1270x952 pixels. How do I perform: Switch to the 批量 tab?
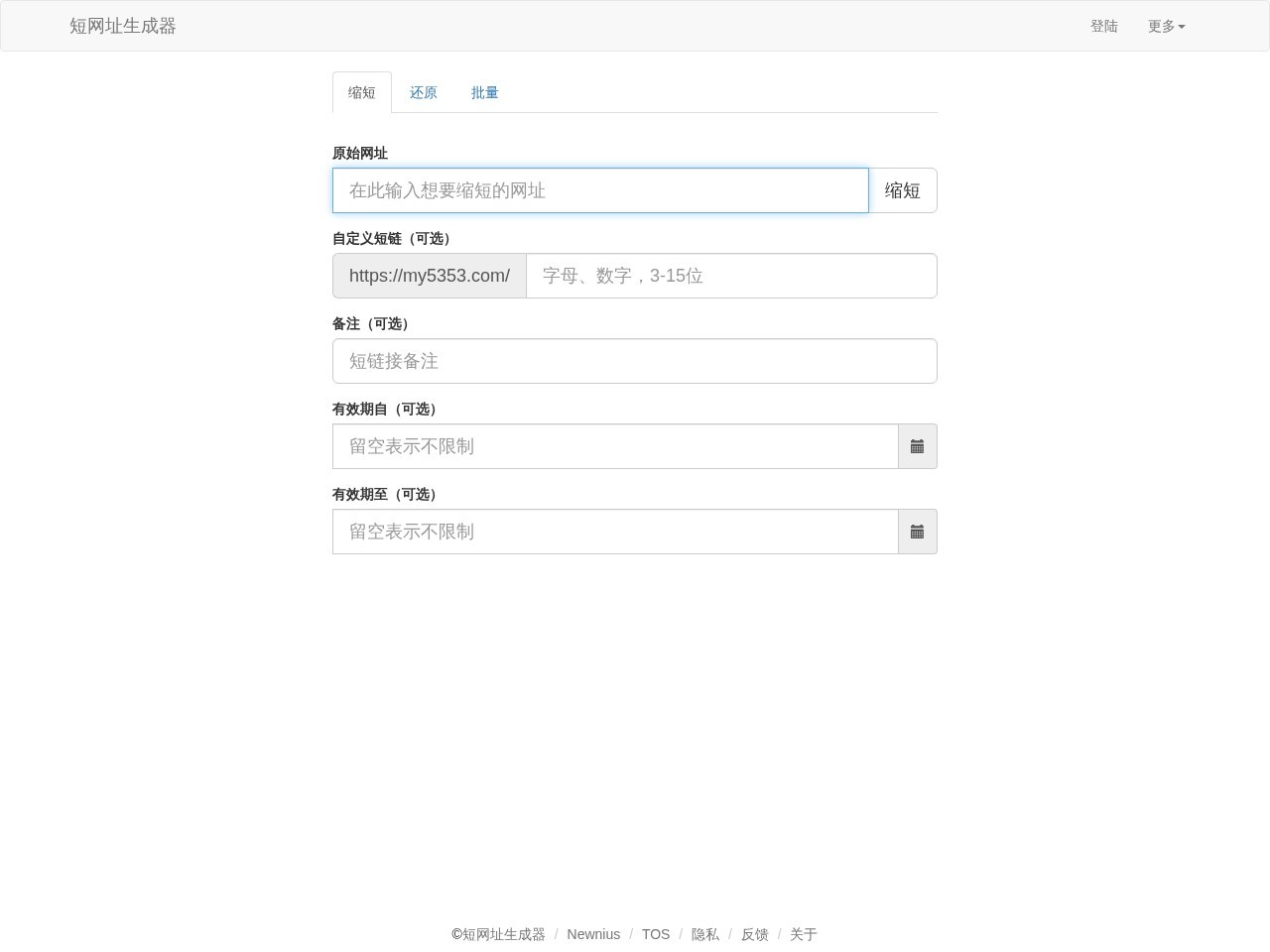click(485, 92)
